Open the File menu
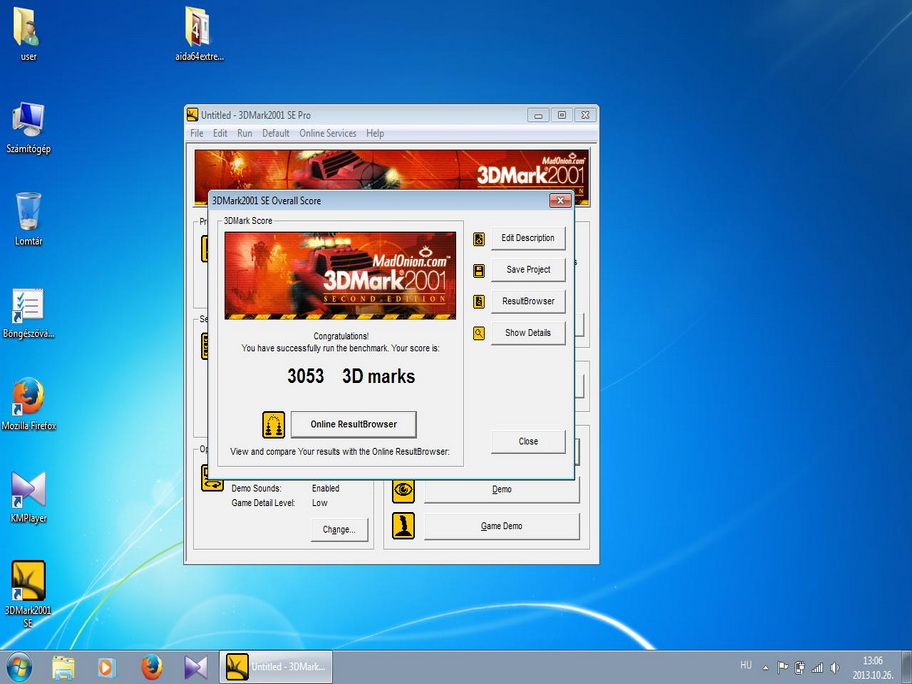 click(x=197, y=133)
